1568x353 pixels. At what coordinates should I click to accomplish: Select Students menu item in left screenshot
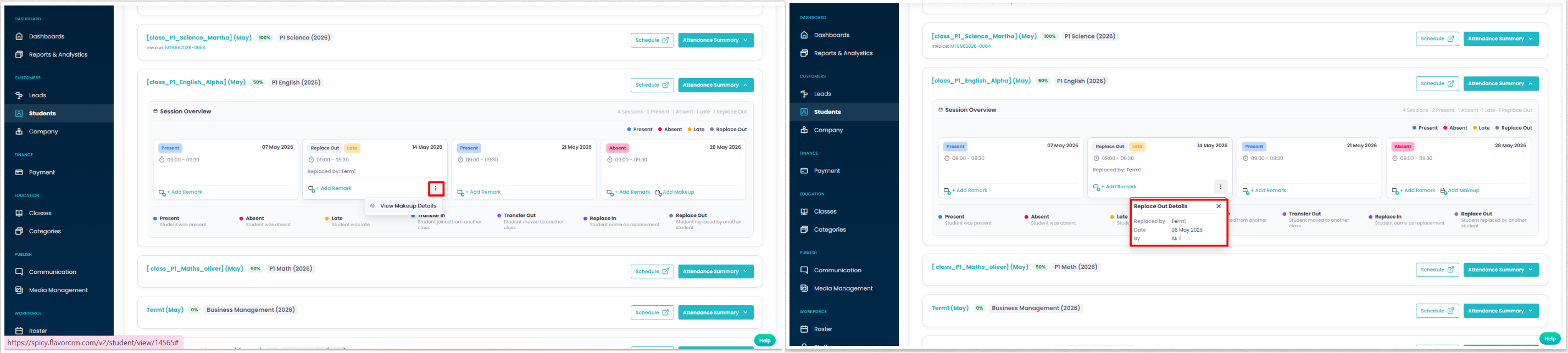(58, 113)
